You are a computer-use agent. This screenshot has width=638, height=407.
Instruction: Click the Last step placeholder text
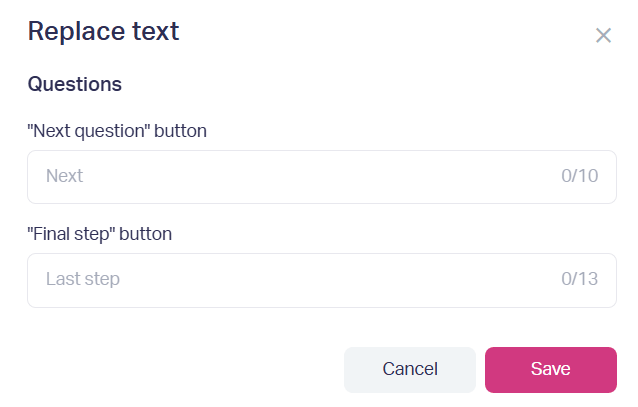(83, 279)
